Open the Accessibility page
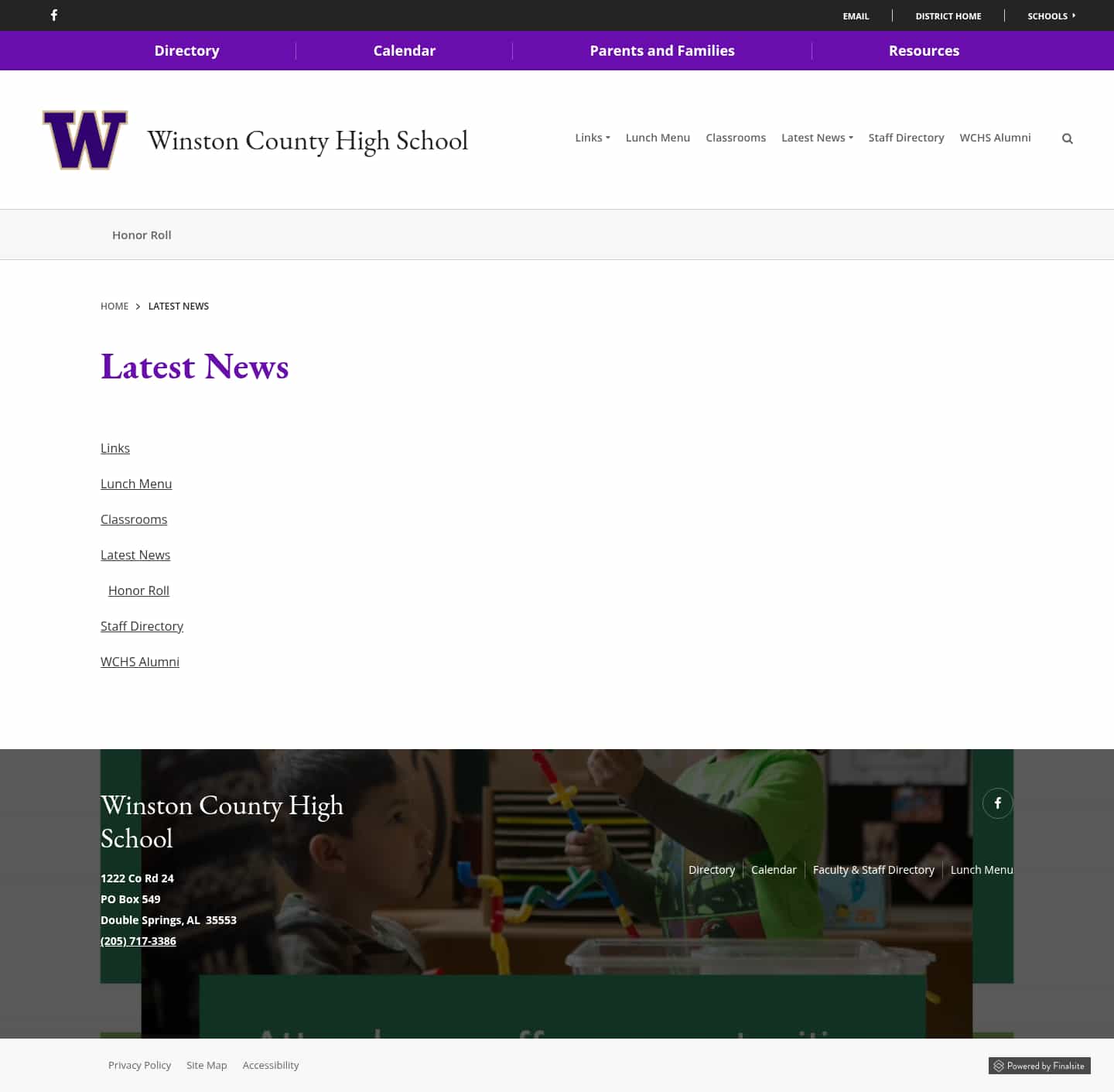Screen dimensions: 1114x1092 click(270, 1065)
